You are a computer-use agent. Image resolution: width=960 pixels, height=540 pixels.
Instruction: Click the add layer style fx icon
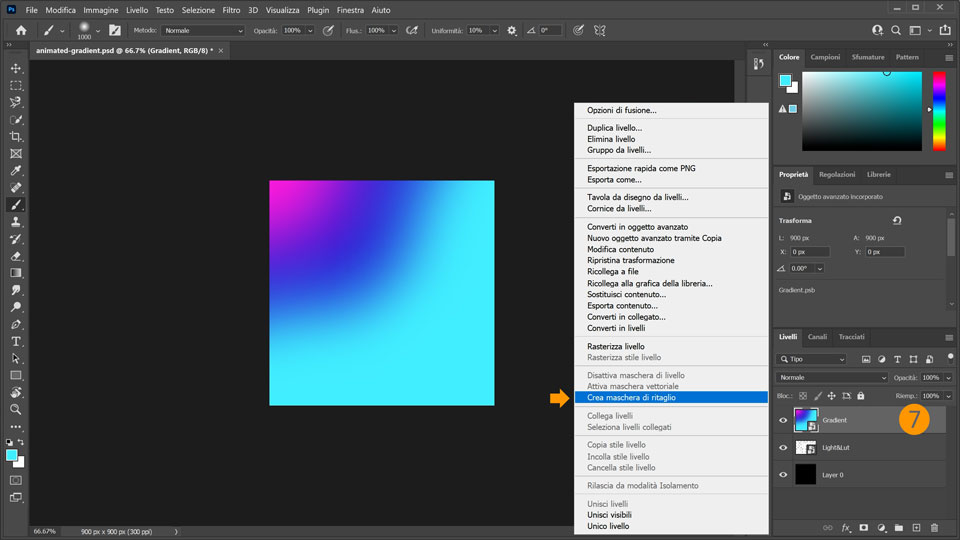[845, 527]
